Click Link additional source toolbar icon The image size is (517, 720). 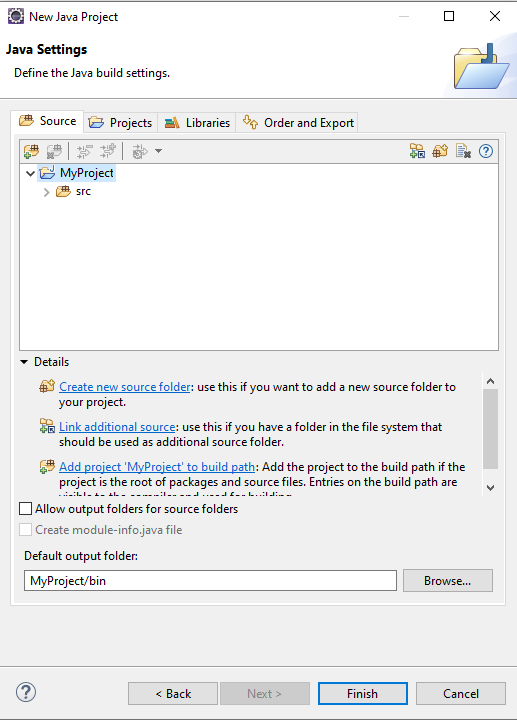pos(417,151)
